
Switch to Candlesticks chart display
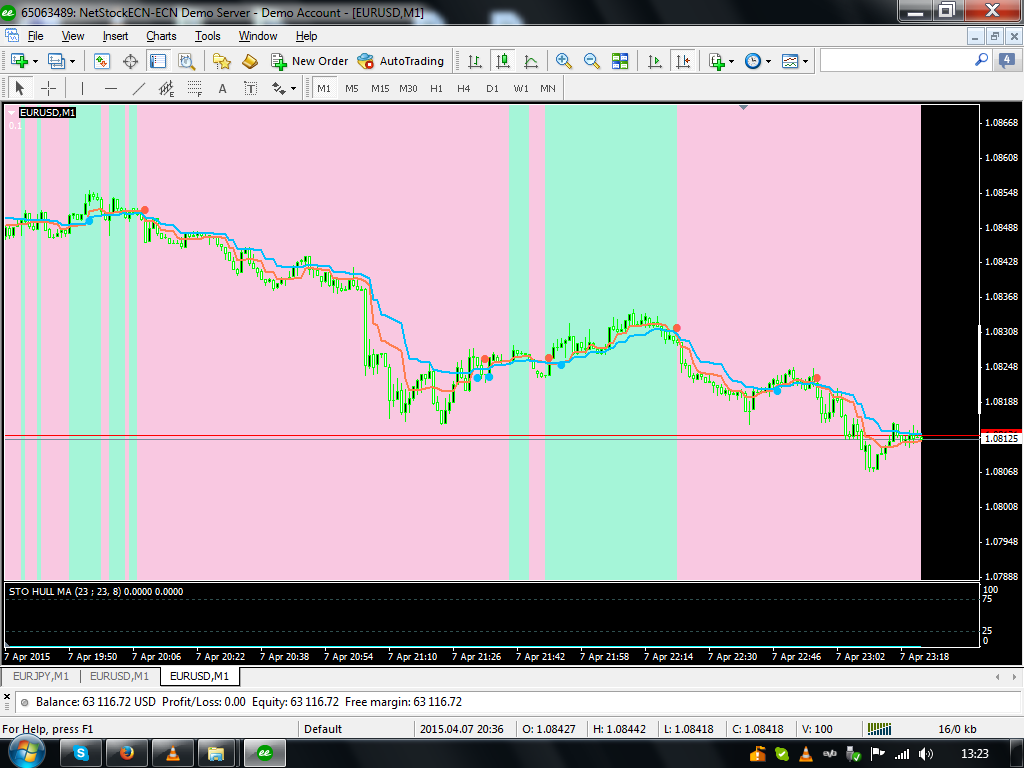click(503, 61)
